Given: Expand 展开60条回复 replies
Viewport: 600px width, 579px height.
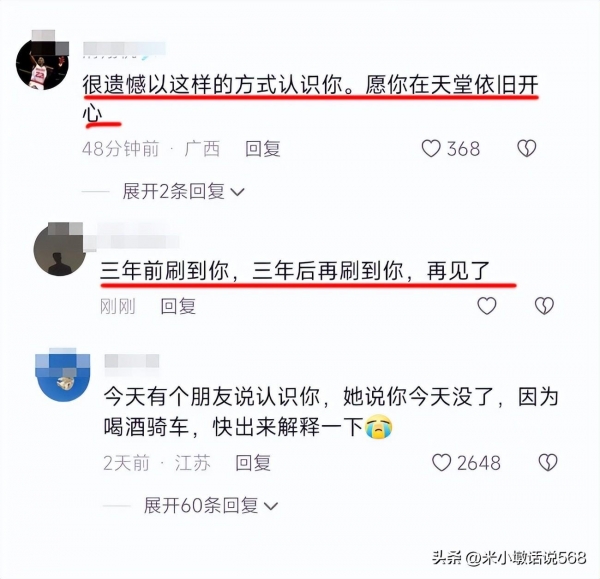Looking at the screenshot, I should (x=210, y=506).
